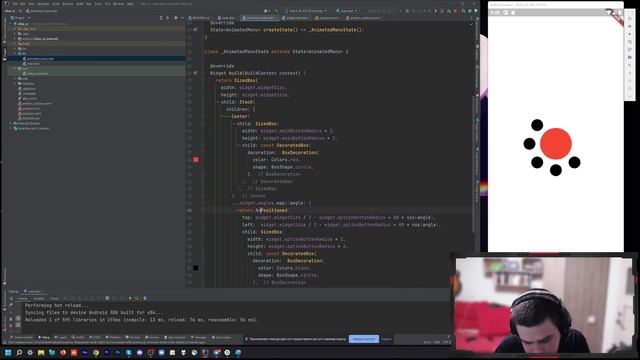This screenshot has height=360, width=640.
Task: Click the Search Everywhere magnifier icon
Action: pos(463,11)
